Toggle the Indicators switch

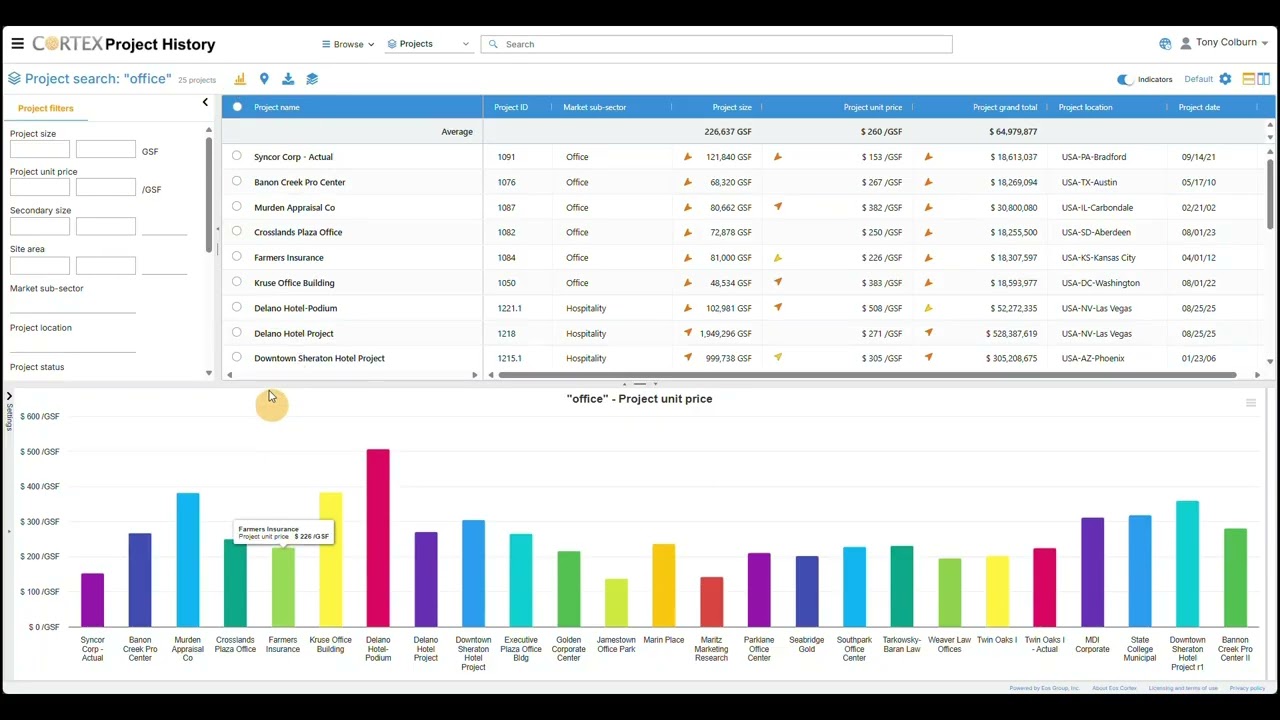click(1125, 79)
